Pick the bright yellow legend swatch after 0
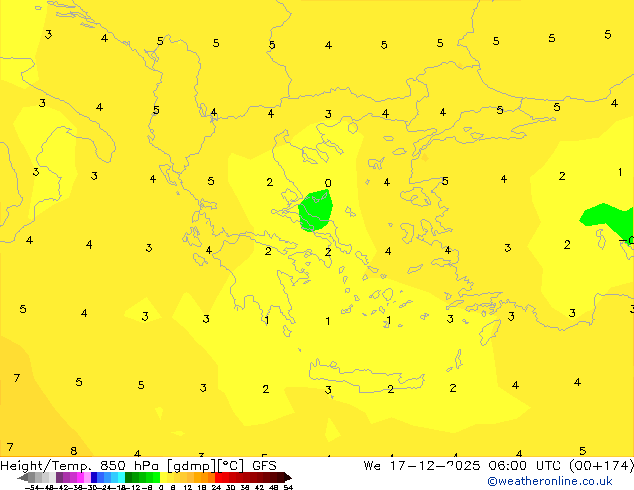This screenshot has height=490, width=634. (x=163, y=477)
